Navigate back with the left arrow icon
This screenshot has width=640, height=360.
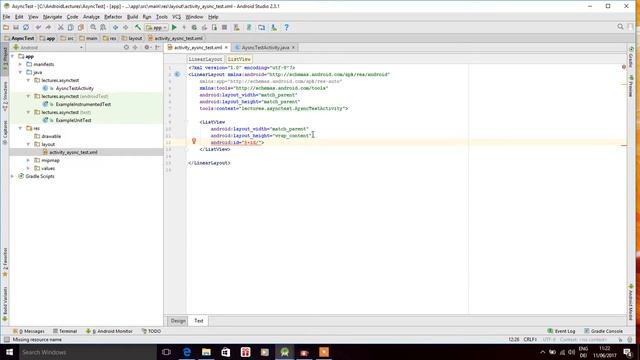coord(116,27)
